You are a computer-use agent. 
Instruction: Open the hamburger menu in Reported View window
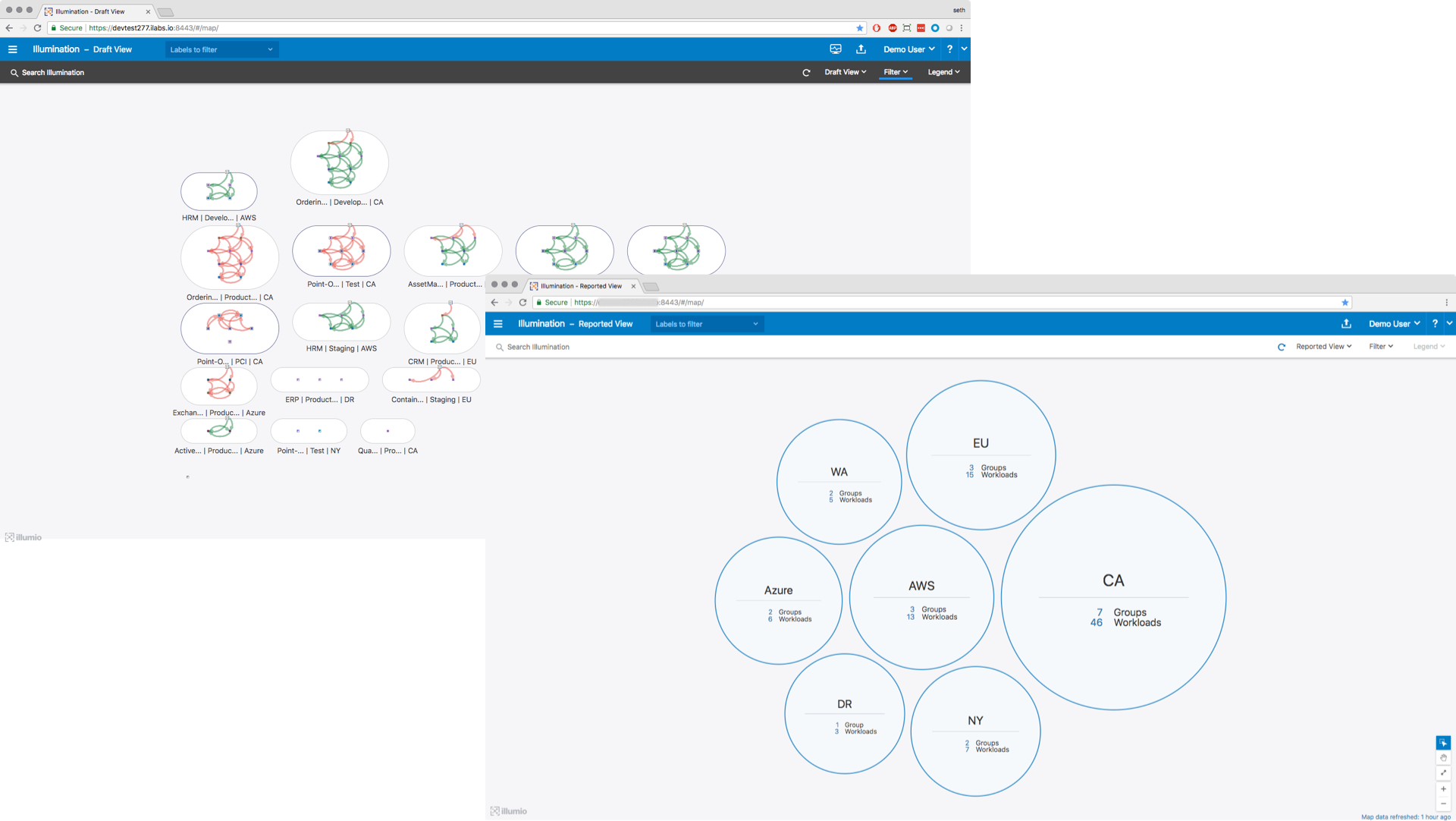[x=498, y=324]
